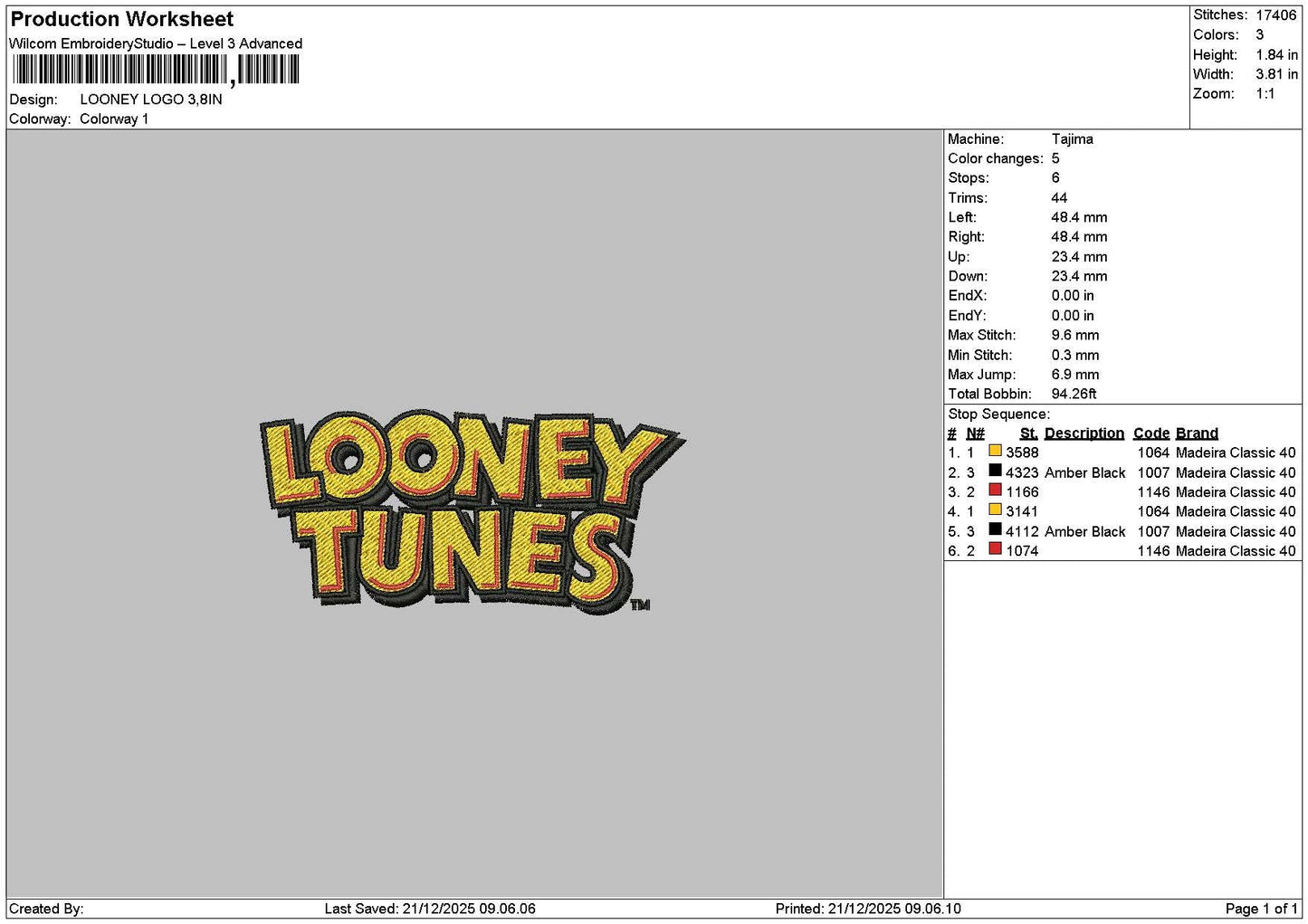Click the yellow swatch in stop row 1
The height and width of the screenshot is (924, 1308).
click(x=995, y=451)
